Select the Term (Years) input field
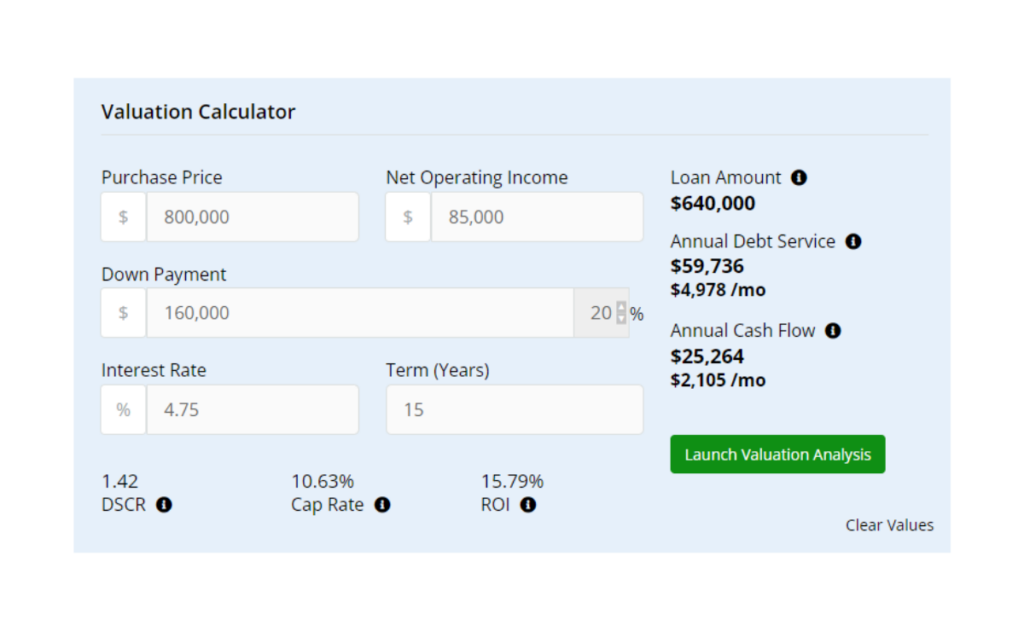The width and height of the screenshot is (1024, 631). 515,410
